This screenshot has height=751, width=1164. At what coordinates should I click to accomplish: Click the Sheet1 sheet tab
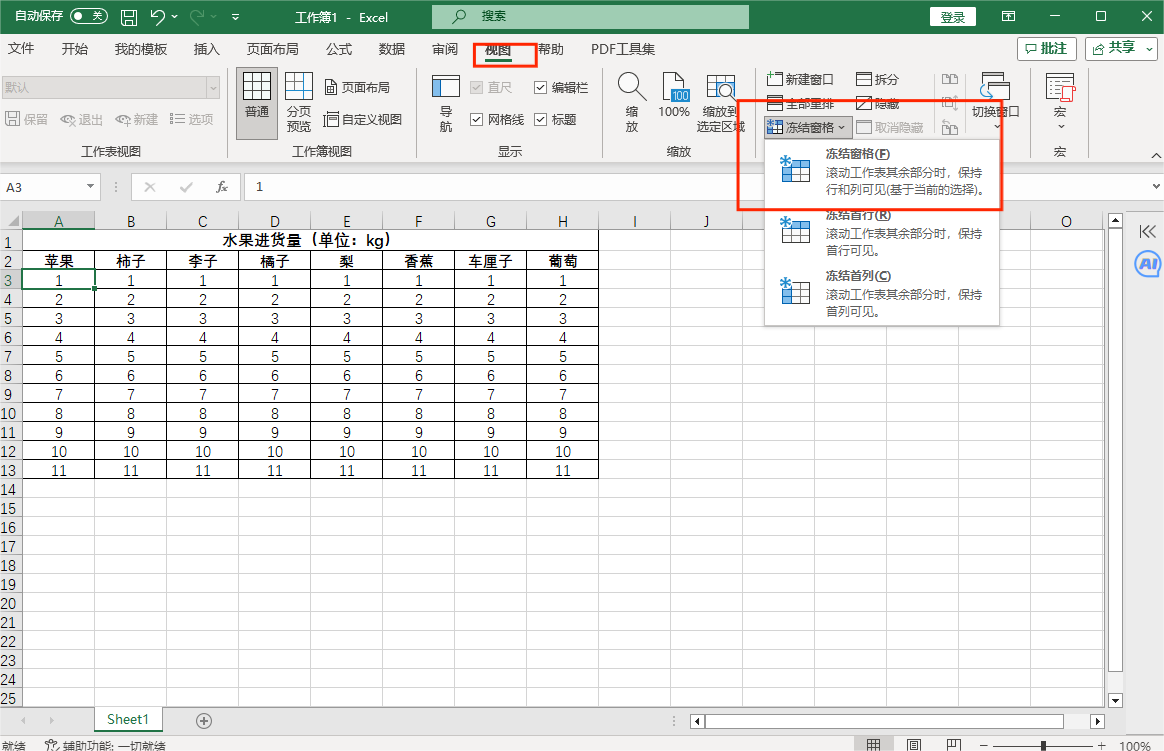[x=127, y=719]
